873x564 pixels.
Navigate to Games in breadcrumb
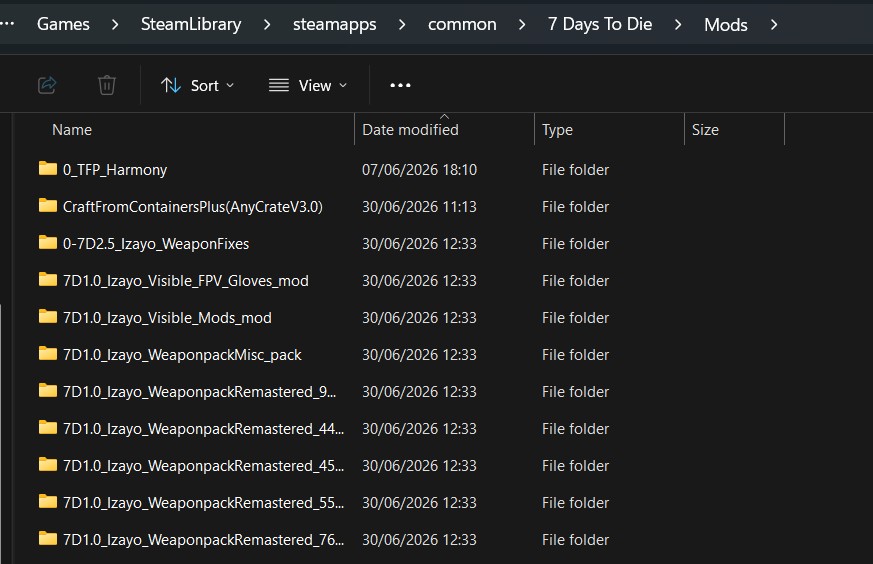tap(63, 24)
